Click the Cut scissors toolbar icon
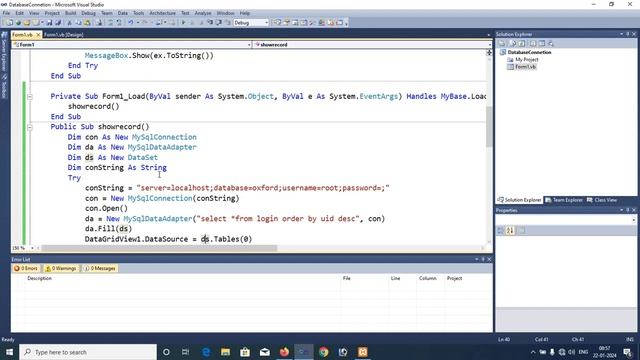 69,23
